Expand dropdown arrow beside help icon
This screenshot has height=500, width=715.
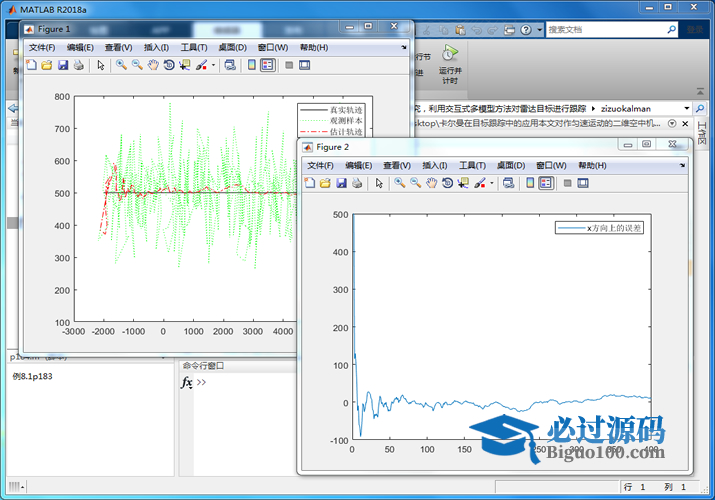[539, 30]
